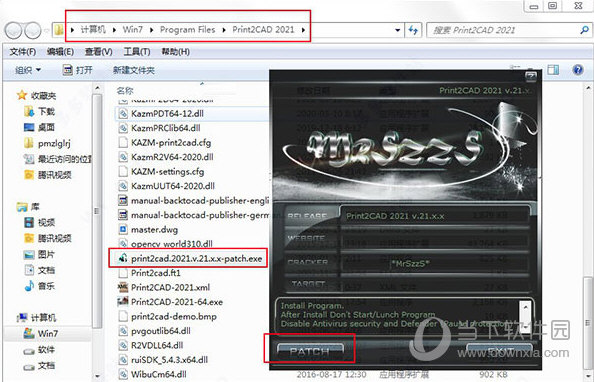Click the 计算机 icon in sidebar
The width and height of the screenshot is (594, 382).
pyautogui.click(x=22, y=318)
